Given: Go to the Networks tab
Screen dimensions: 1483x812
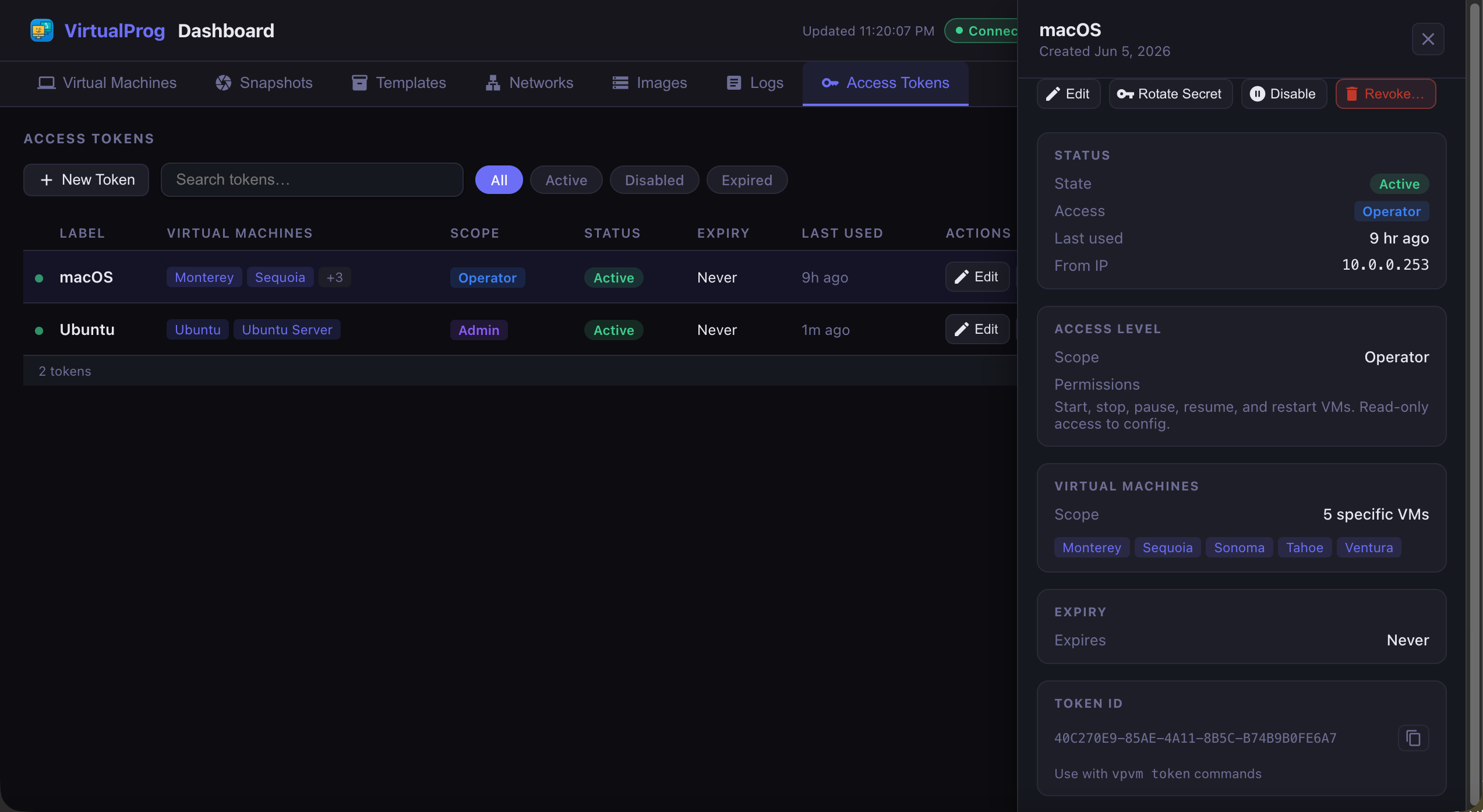Looking at the screenshot, I should coord(529,83).
